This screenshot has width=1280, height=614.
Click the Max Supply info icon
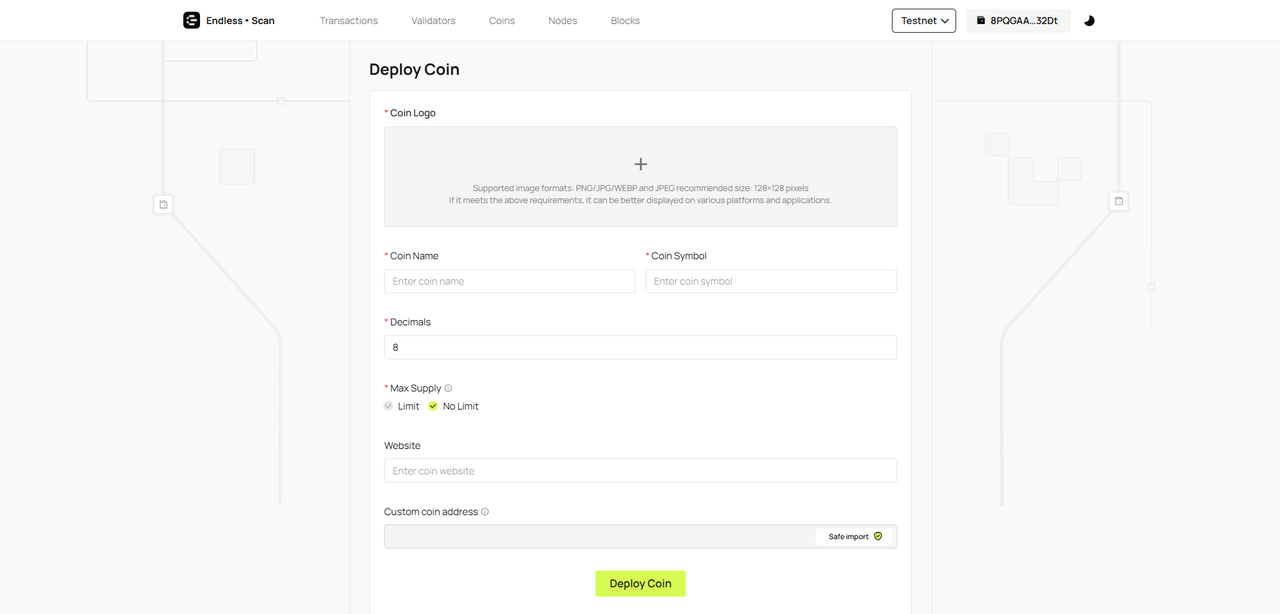(448, 388)
